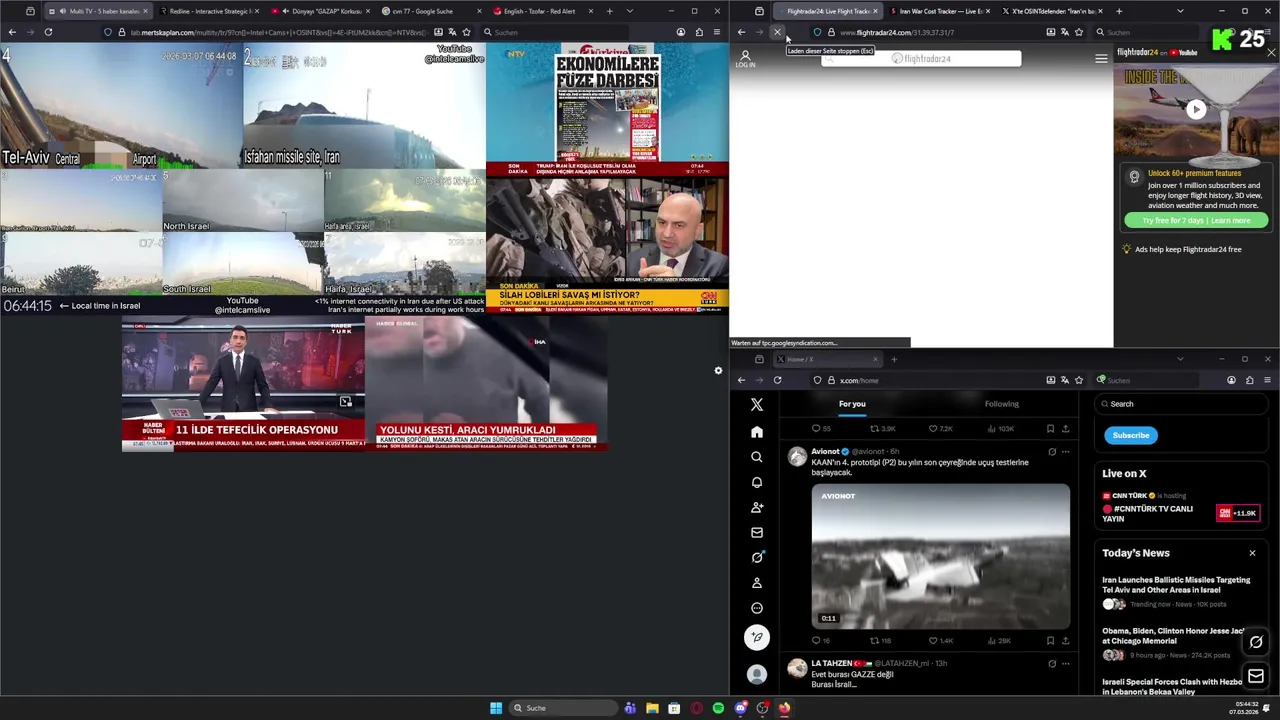
Task: Like the Avionot post
Action: coord(941,640)
